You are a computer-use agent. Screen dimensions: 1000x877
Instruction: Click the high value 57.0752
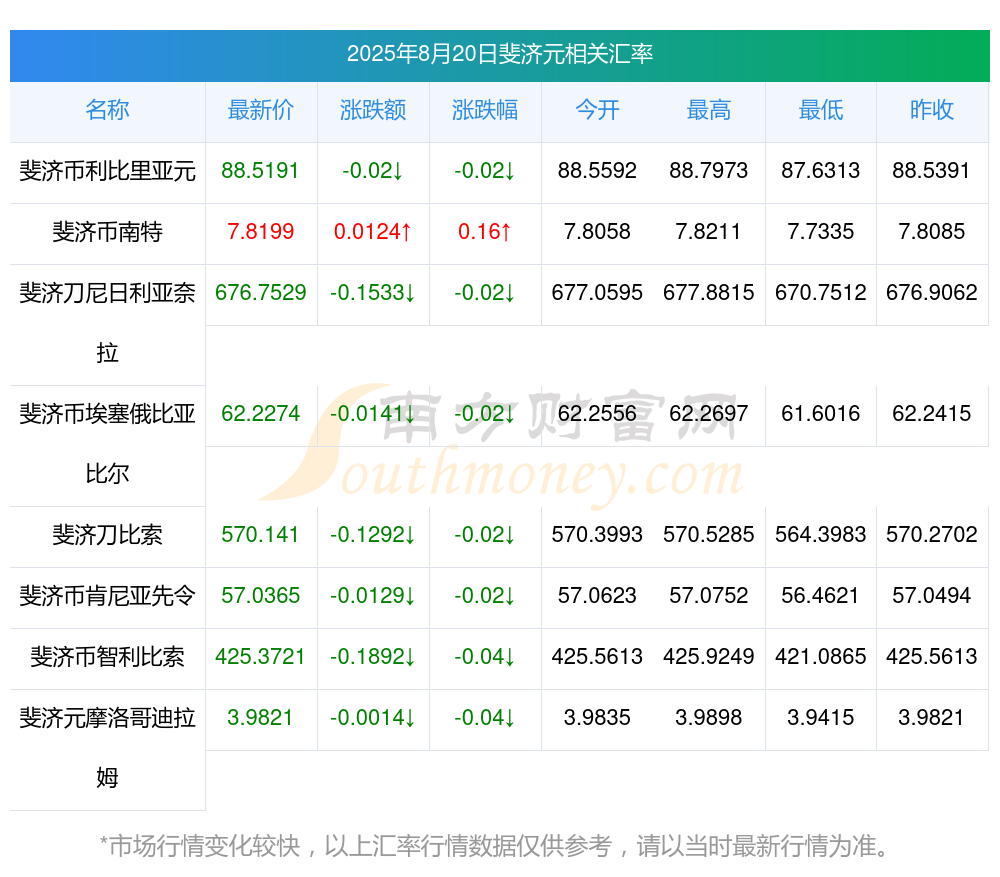pyautogui.click(x=709, y=595)
